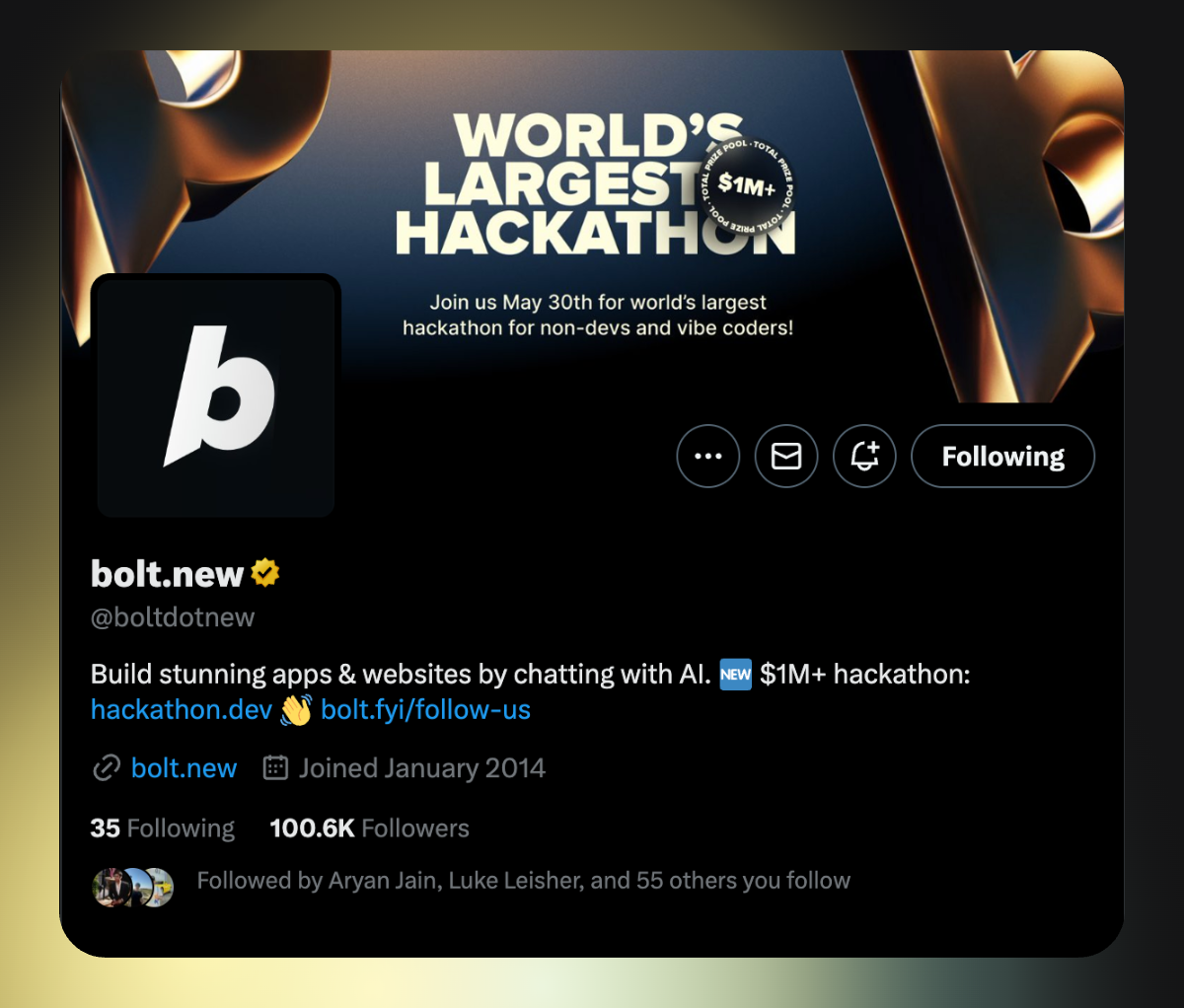Viewport: 1184px width, 1008px height.
Task: Click the envelope message icon
Action: [x=786, y=456]
